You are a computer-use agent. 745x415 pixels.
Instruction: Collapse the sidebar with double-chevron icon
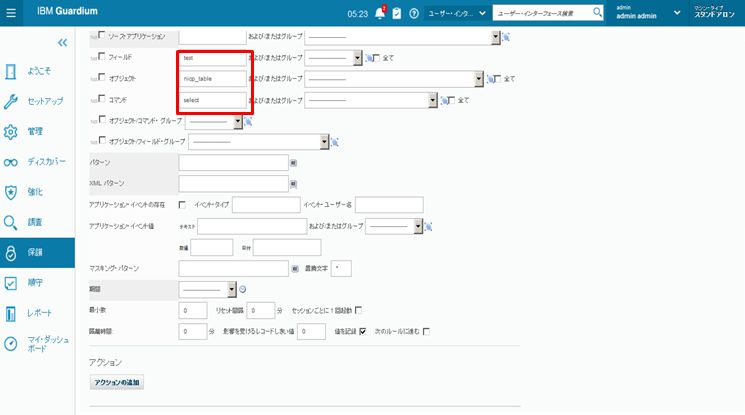tap(62, 43)
